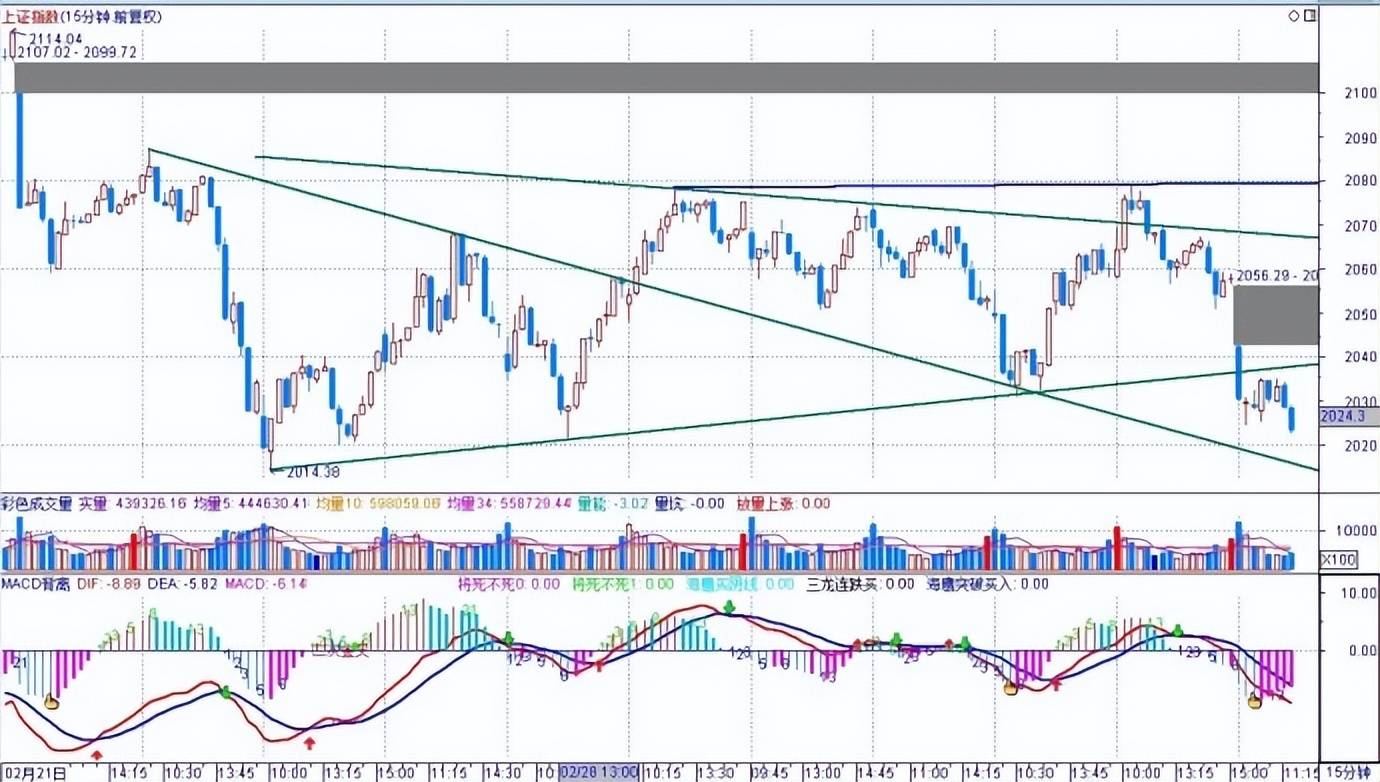
Task: Select the blue horizontal line near 2080
Action: [x=996, y=185]
